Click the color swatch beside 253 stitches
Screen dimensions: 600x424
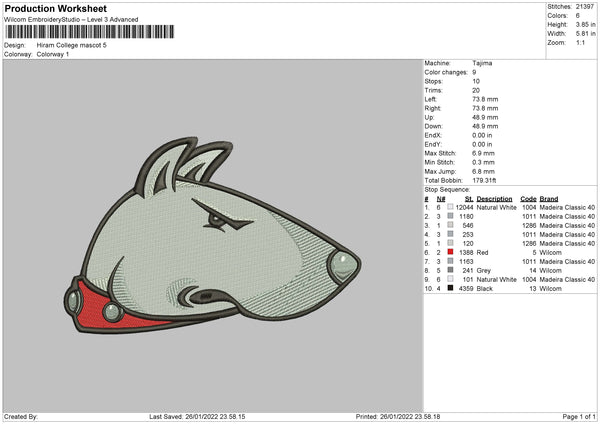point(450,234)
